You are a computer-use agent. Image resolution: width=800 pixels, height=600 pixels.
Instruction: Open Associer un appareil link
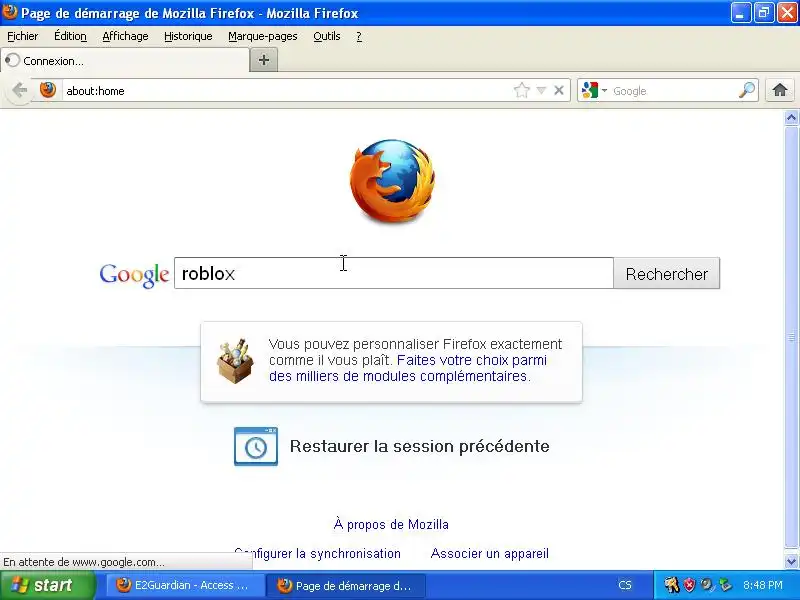[490, 554]
